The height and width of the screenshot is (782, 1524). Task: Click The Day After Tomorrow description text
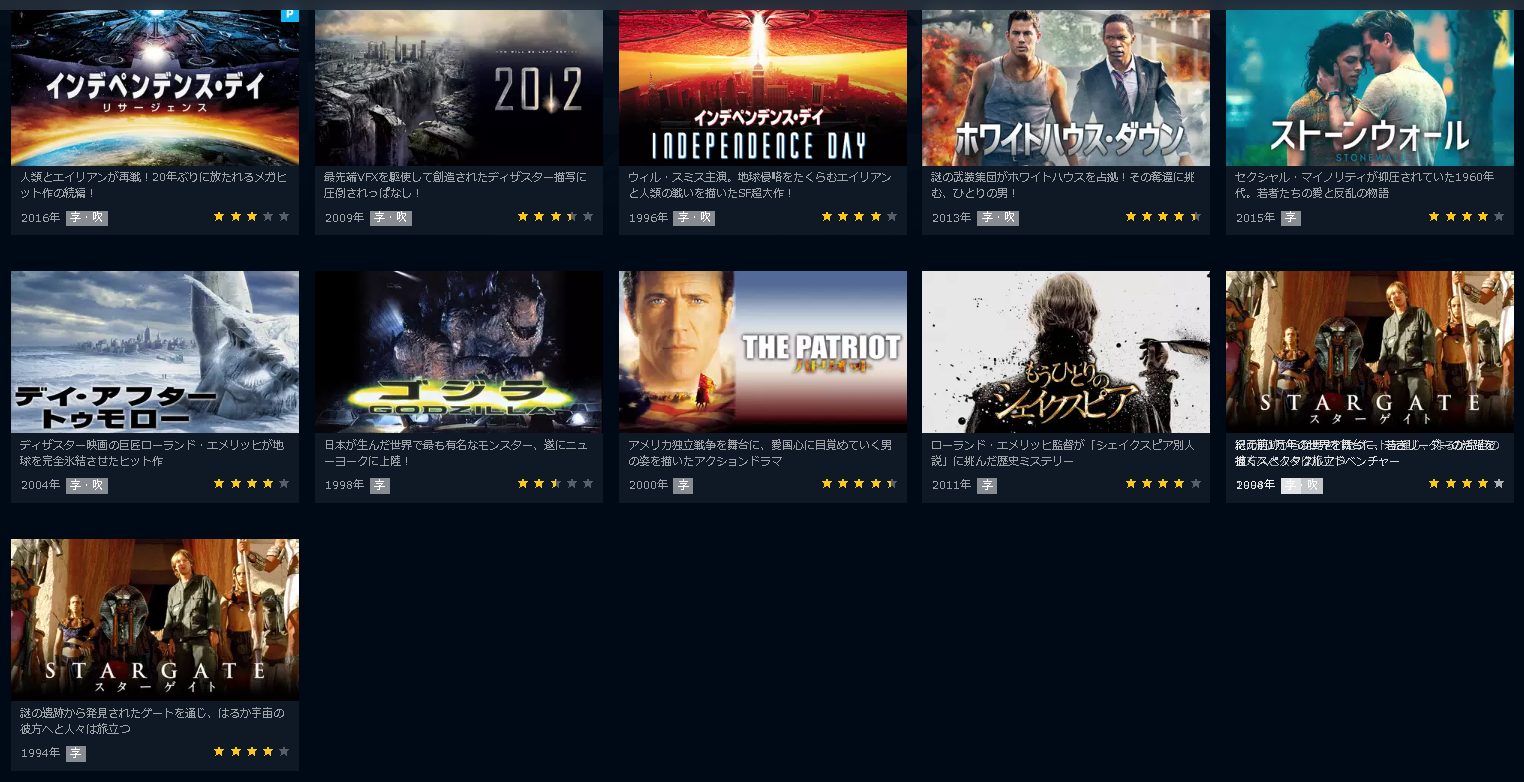[x=152, y=453]
